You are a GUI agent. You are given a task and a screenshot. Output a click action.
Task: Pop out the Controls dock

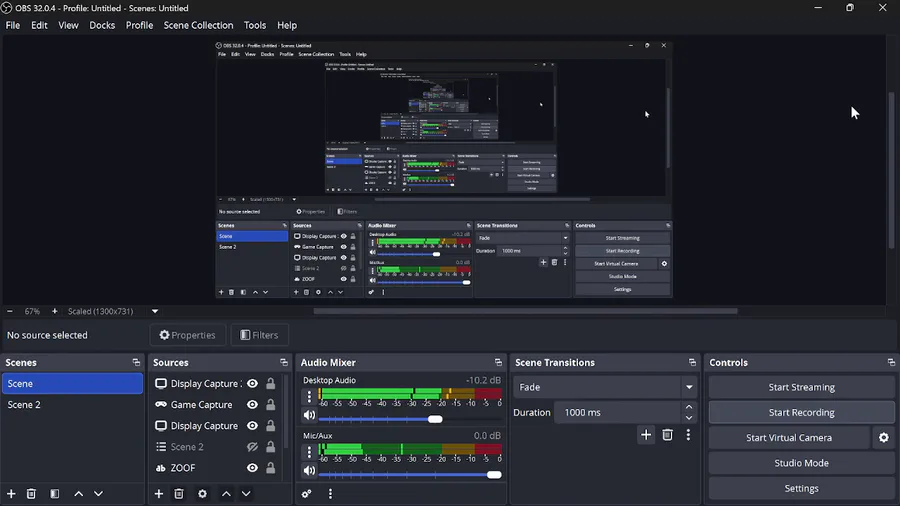click(891, 363)
